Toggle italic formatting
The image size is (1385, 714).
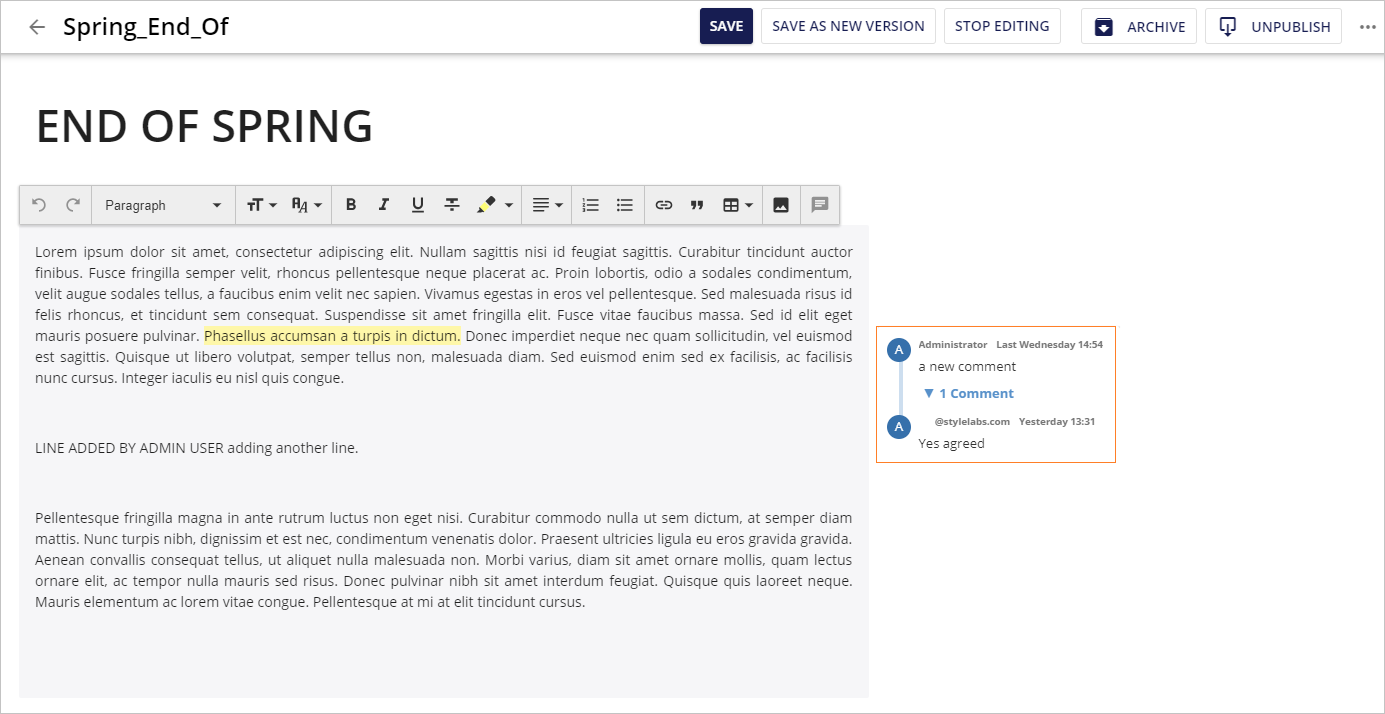coord(384,205)
